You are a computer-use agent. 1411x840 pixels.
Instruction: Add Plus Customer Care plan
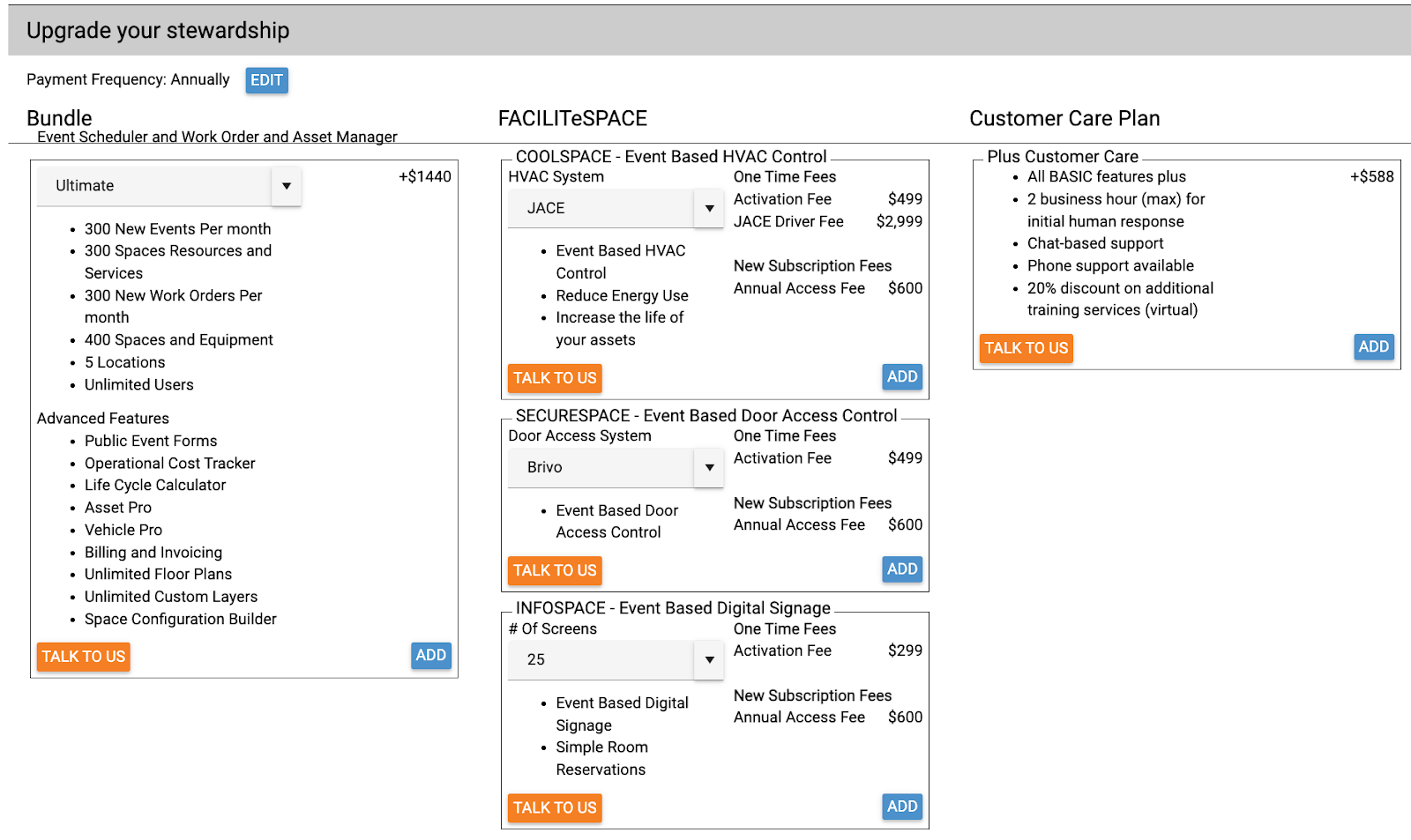[x=1373, y=347]
